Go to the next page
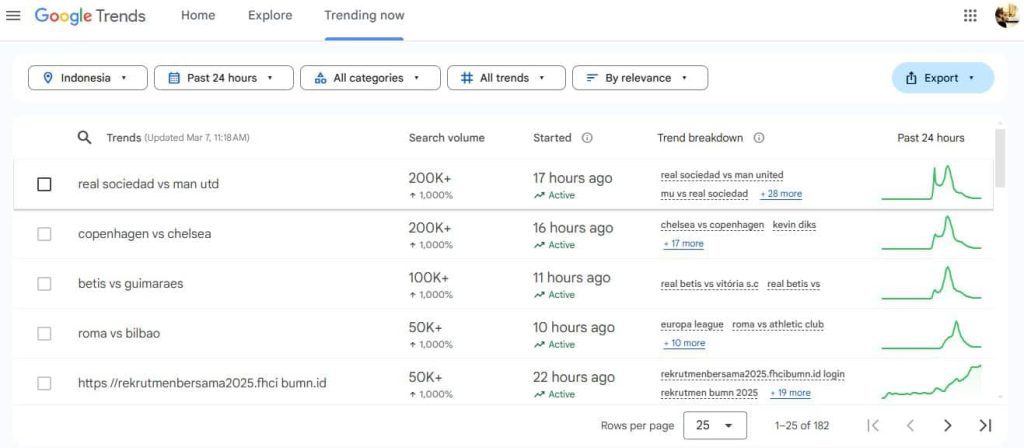The width and height of the screenshot is (1024, 448). pyautogui.click(x=948, y=425)
